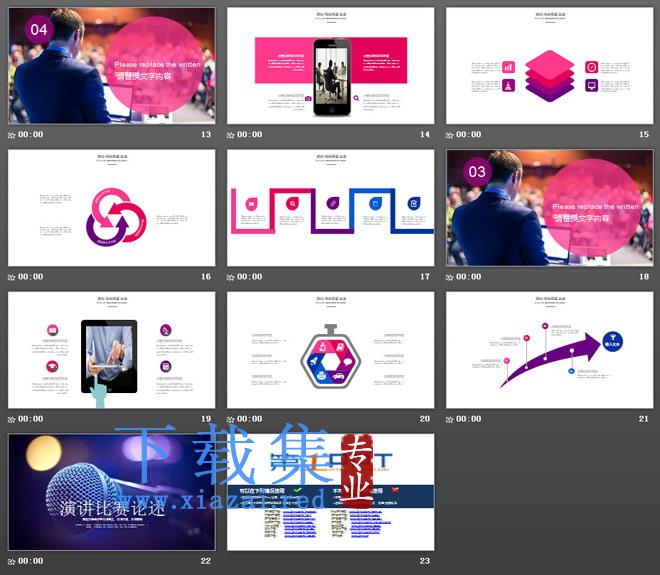Click the 00:00 timing under slide 16
The image size is (660, 575).
[30, 277]
